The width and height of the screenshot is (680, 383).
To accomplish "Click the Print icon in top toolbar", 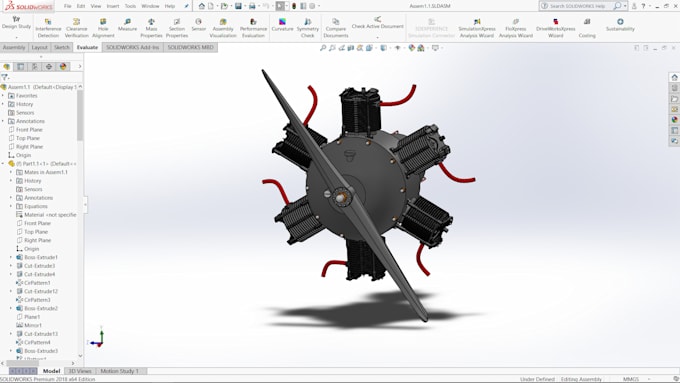I will (252, 6).
